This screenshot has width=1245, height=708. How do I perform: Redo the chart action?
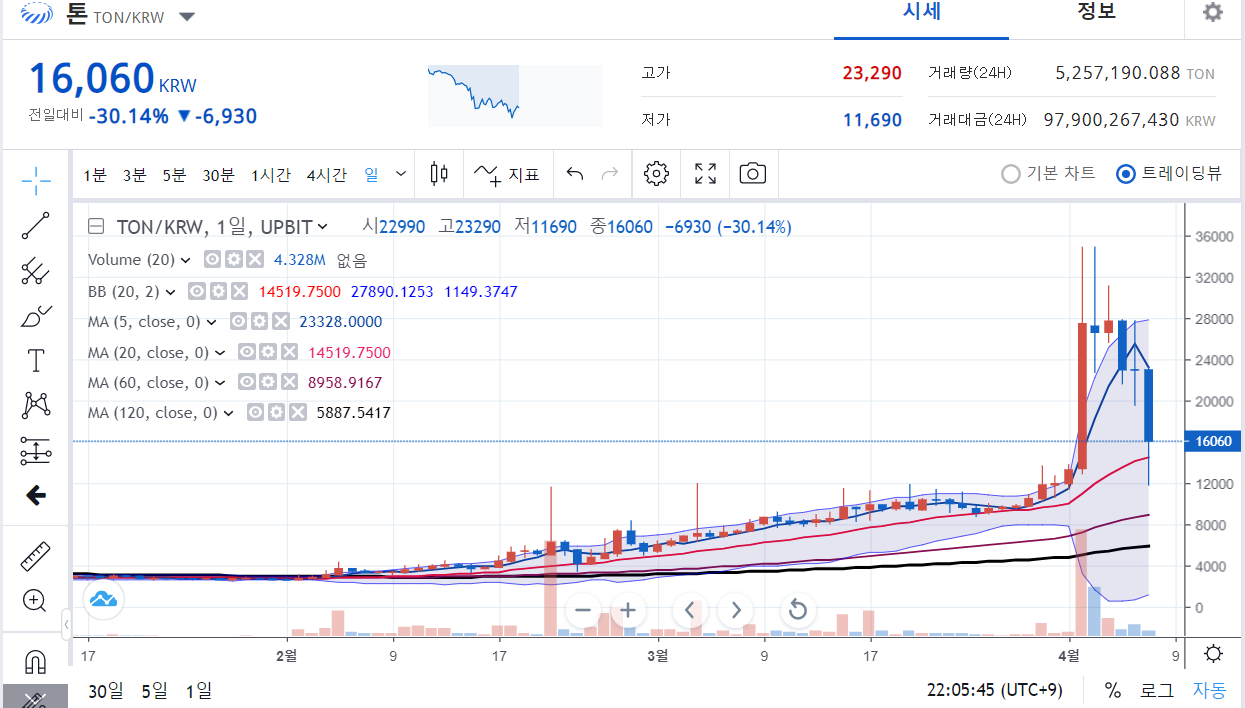[609, 174]
